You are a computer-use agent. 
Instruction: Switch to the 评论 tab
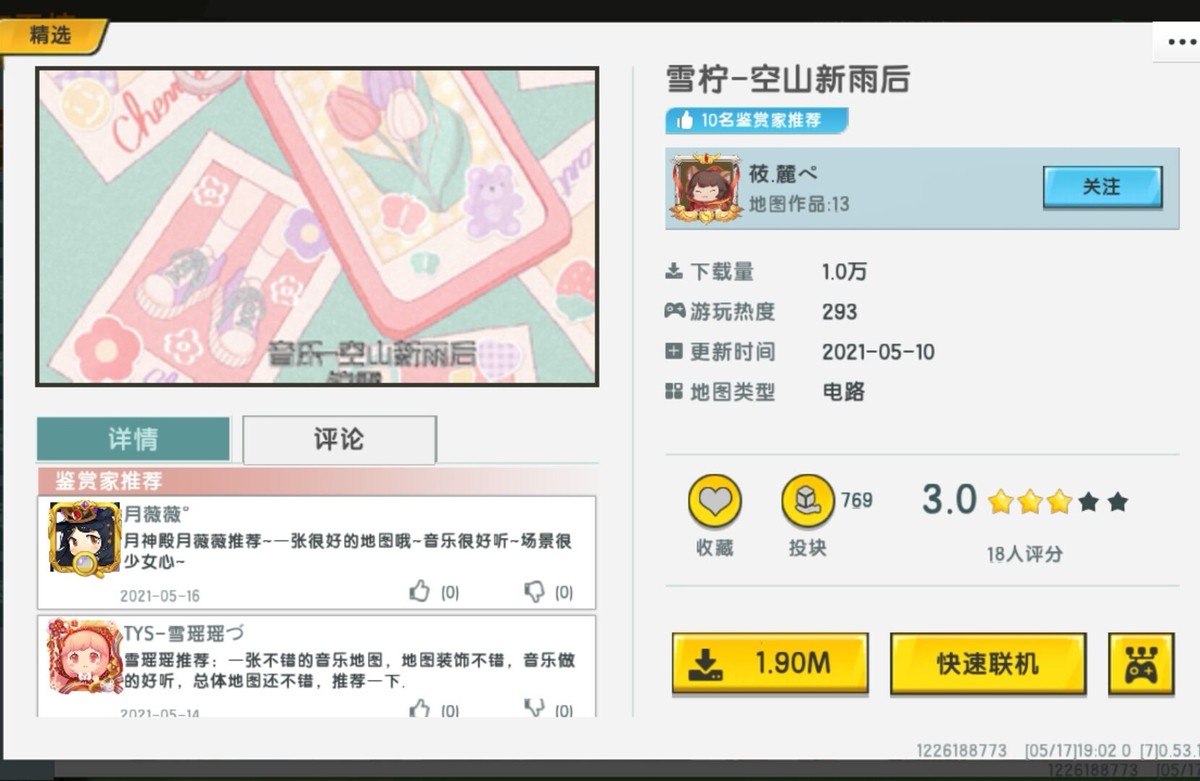click(339, 439)
